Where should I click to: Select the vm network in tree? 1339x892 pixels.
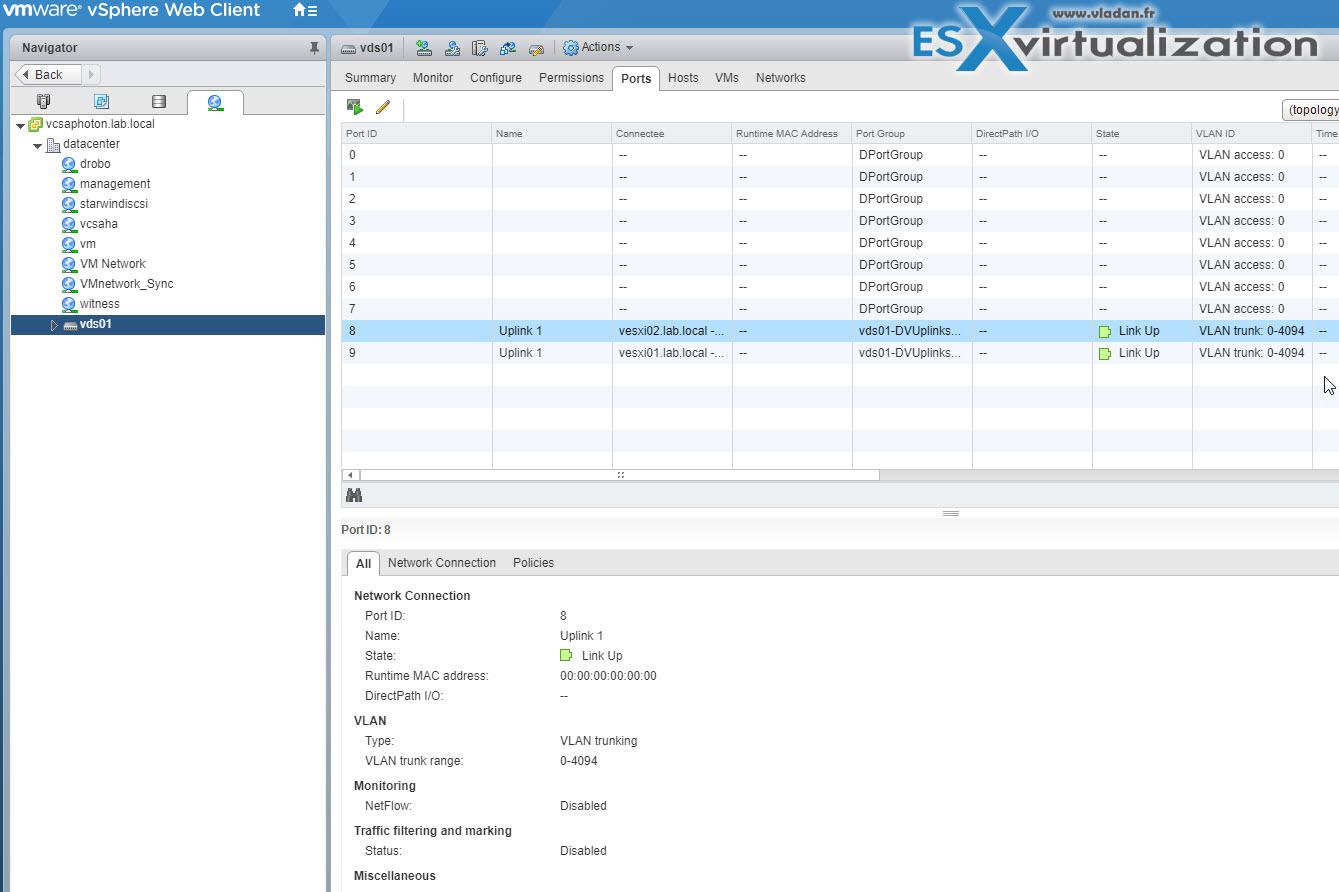pyautogui.click(x=88, y=244)
